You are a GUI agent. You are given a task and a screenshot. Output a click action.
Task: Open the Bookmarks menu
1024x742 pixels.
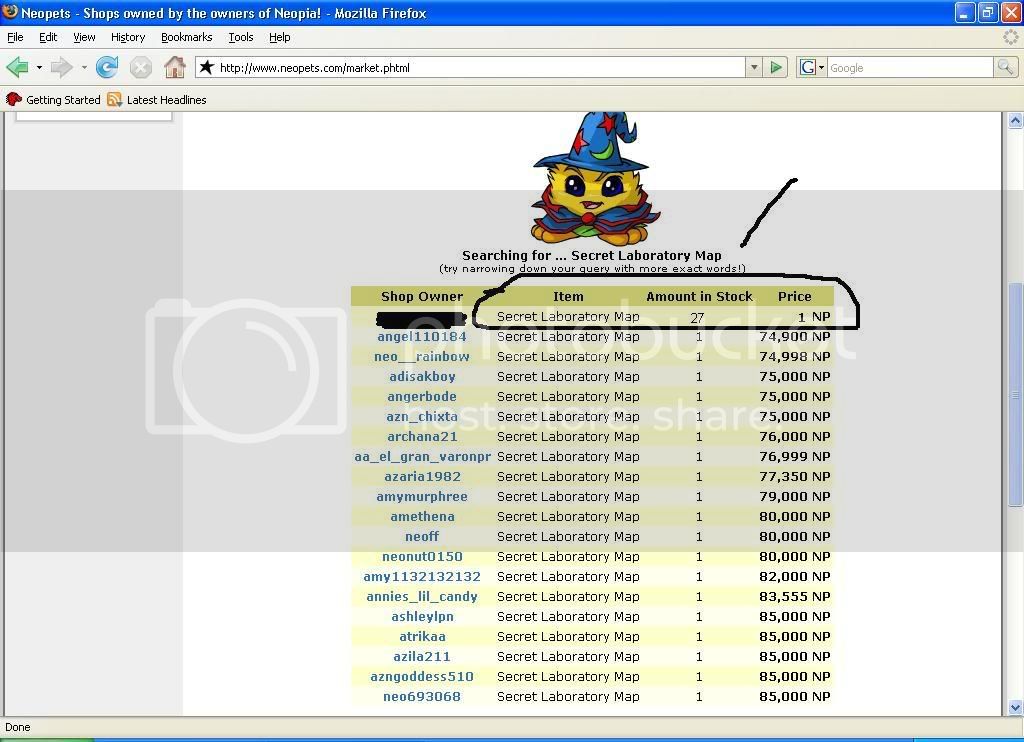tap(186, 37)
